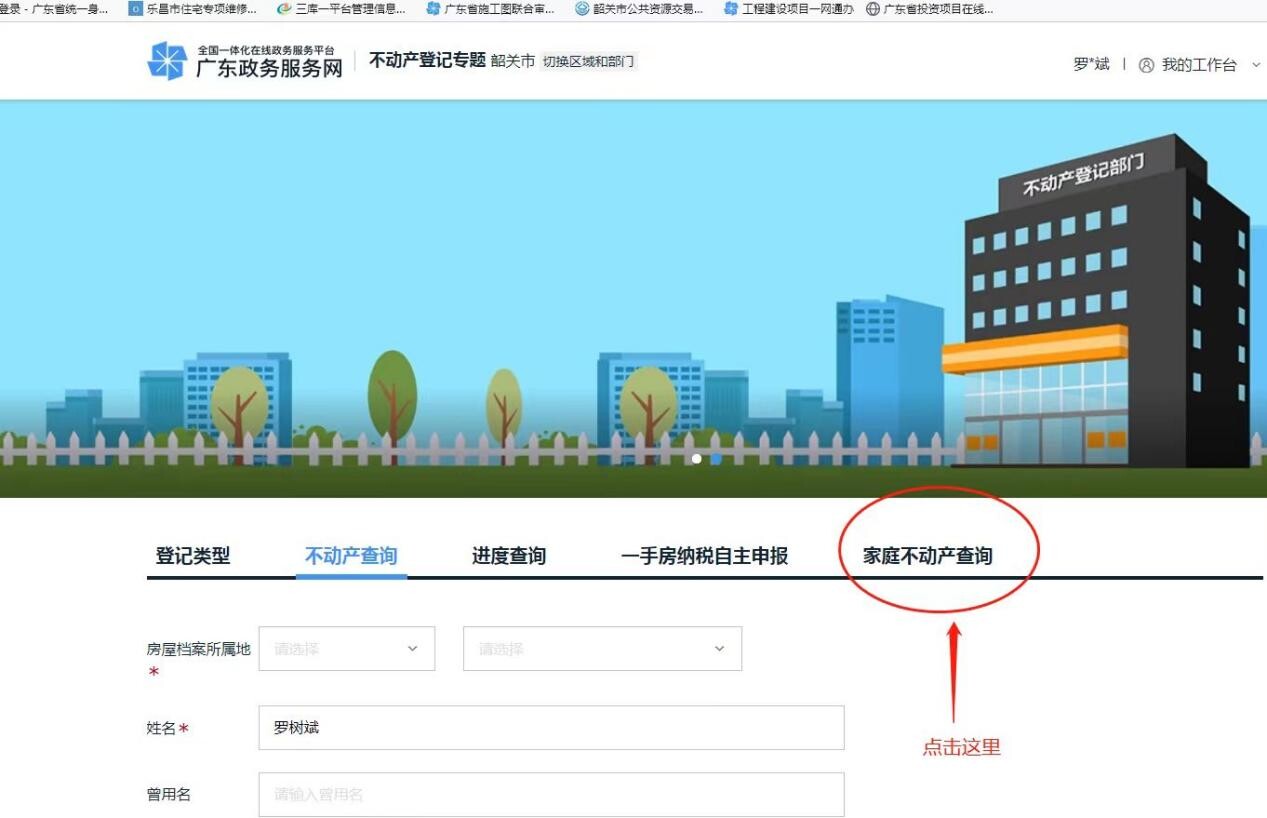Open the second 请选择 dropdown
Screen dimensions: 1267x818
coord(601,648)
